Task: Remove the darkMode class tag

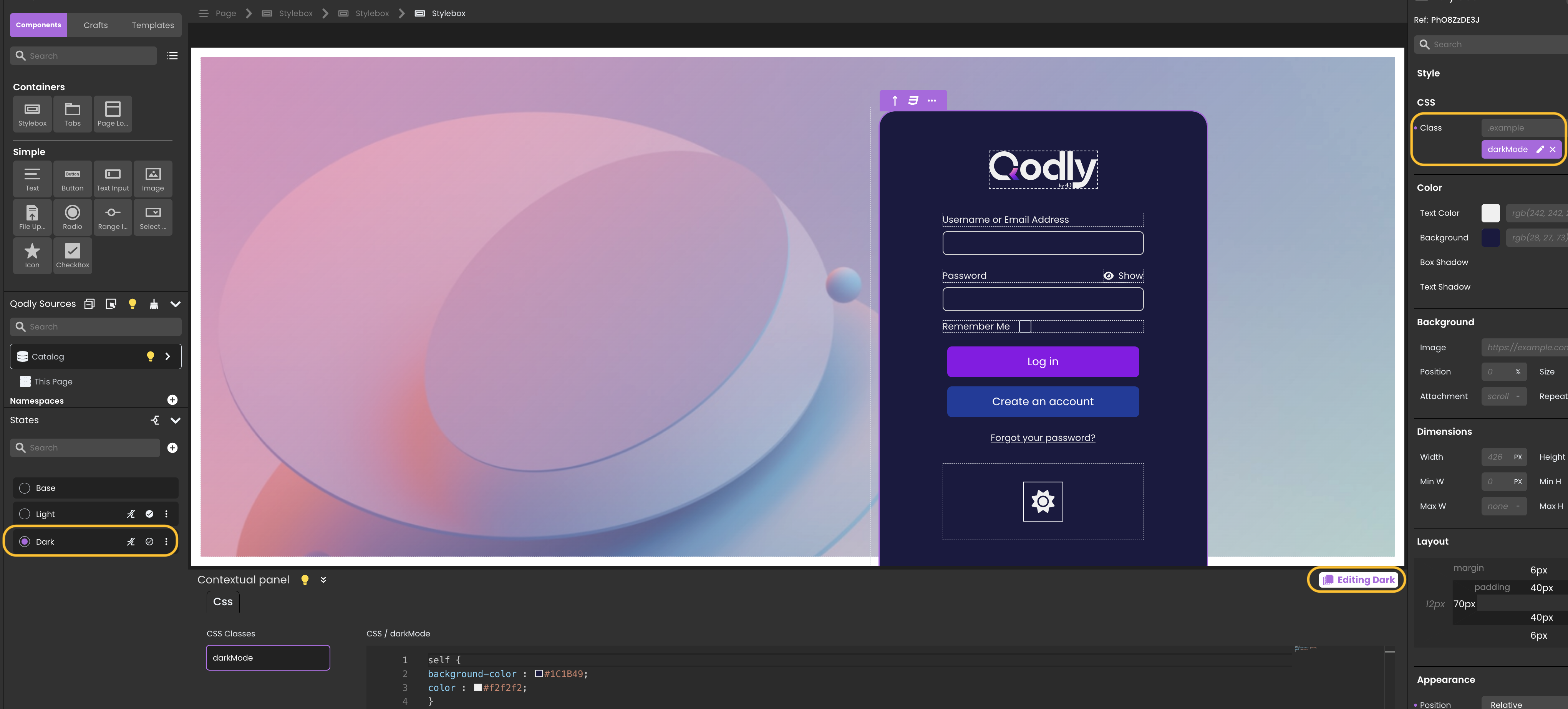Action: click(1553, 150)
